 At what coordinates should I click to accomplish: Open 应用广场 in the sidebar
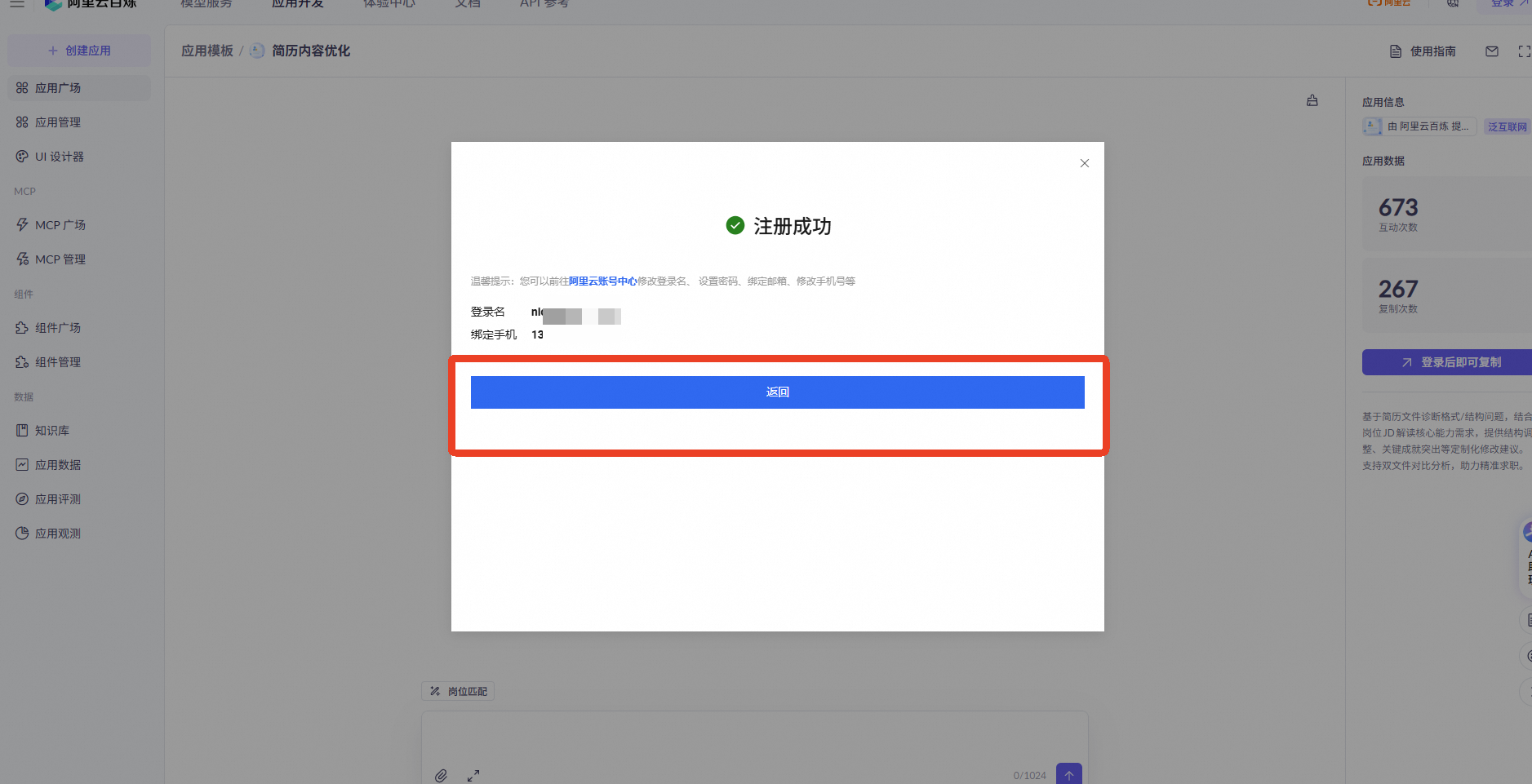point(79,88)
